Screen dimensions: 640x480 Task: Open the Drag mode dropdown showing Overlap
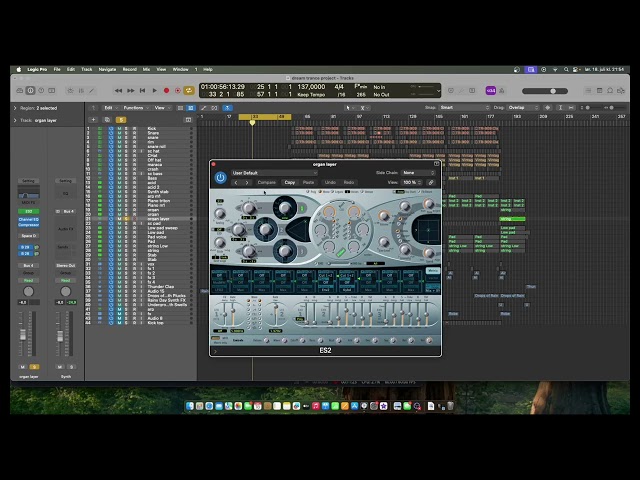(x=523, y=107)
